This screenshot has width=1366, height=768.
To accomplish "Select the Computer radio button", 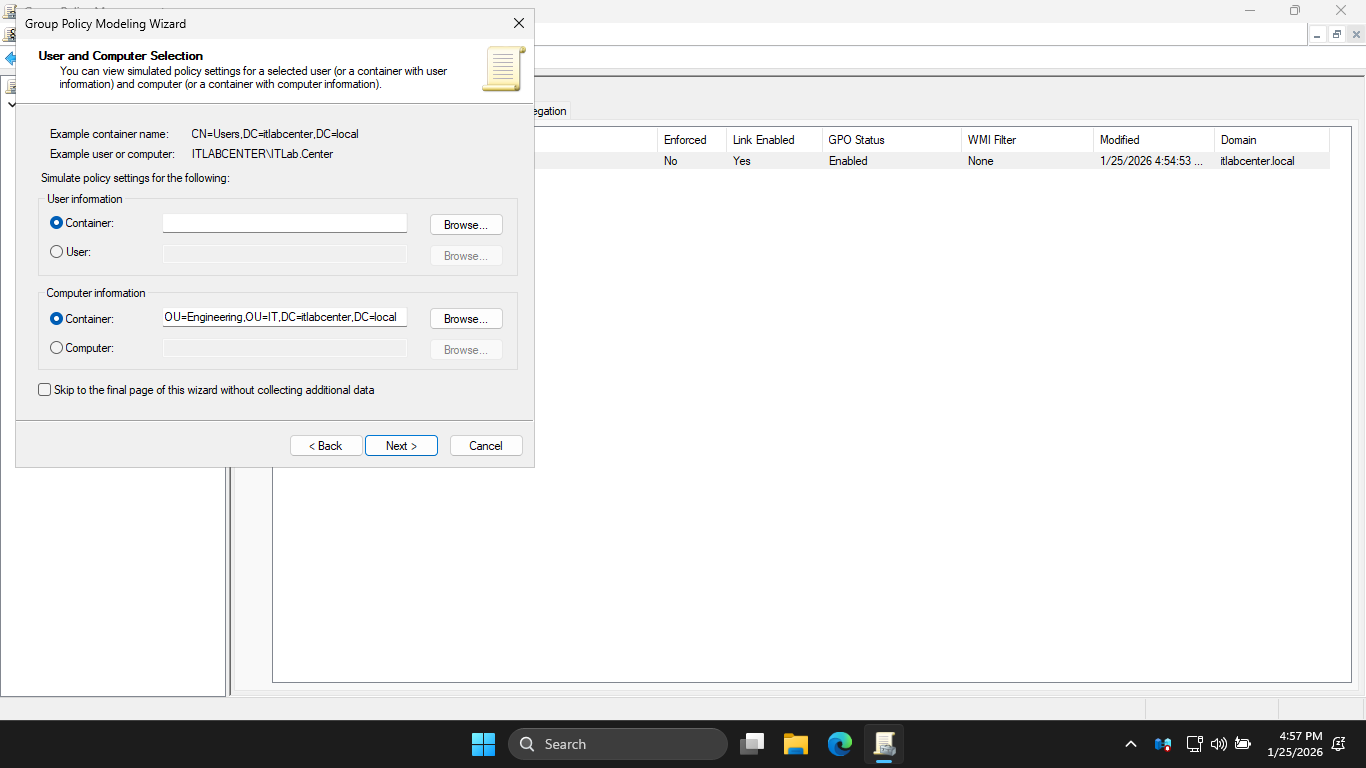I will click(x=57, y=348).
